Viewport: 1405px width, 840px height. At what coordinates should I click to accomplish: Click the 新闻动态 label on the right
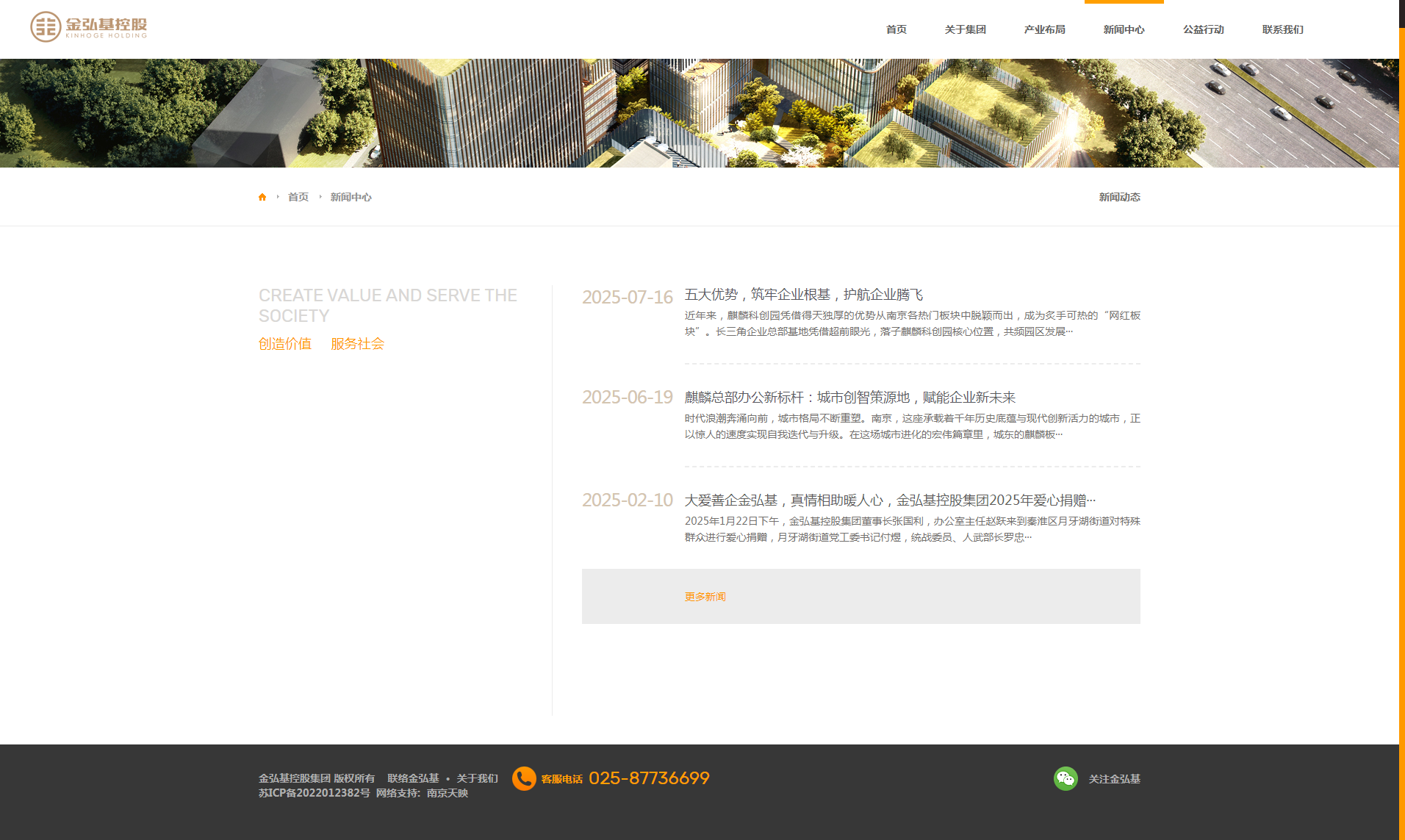[x=1118, y=196]
